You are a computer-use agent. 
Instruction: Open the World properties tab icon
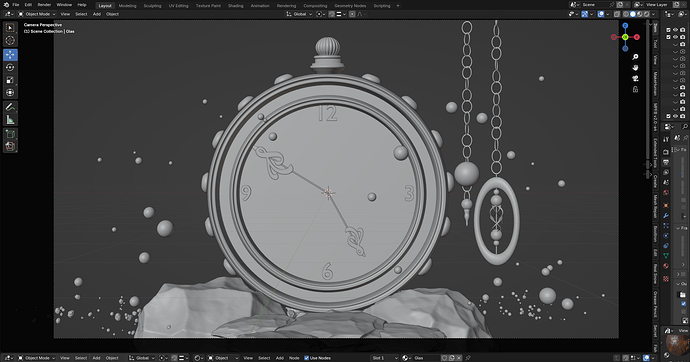666,192
